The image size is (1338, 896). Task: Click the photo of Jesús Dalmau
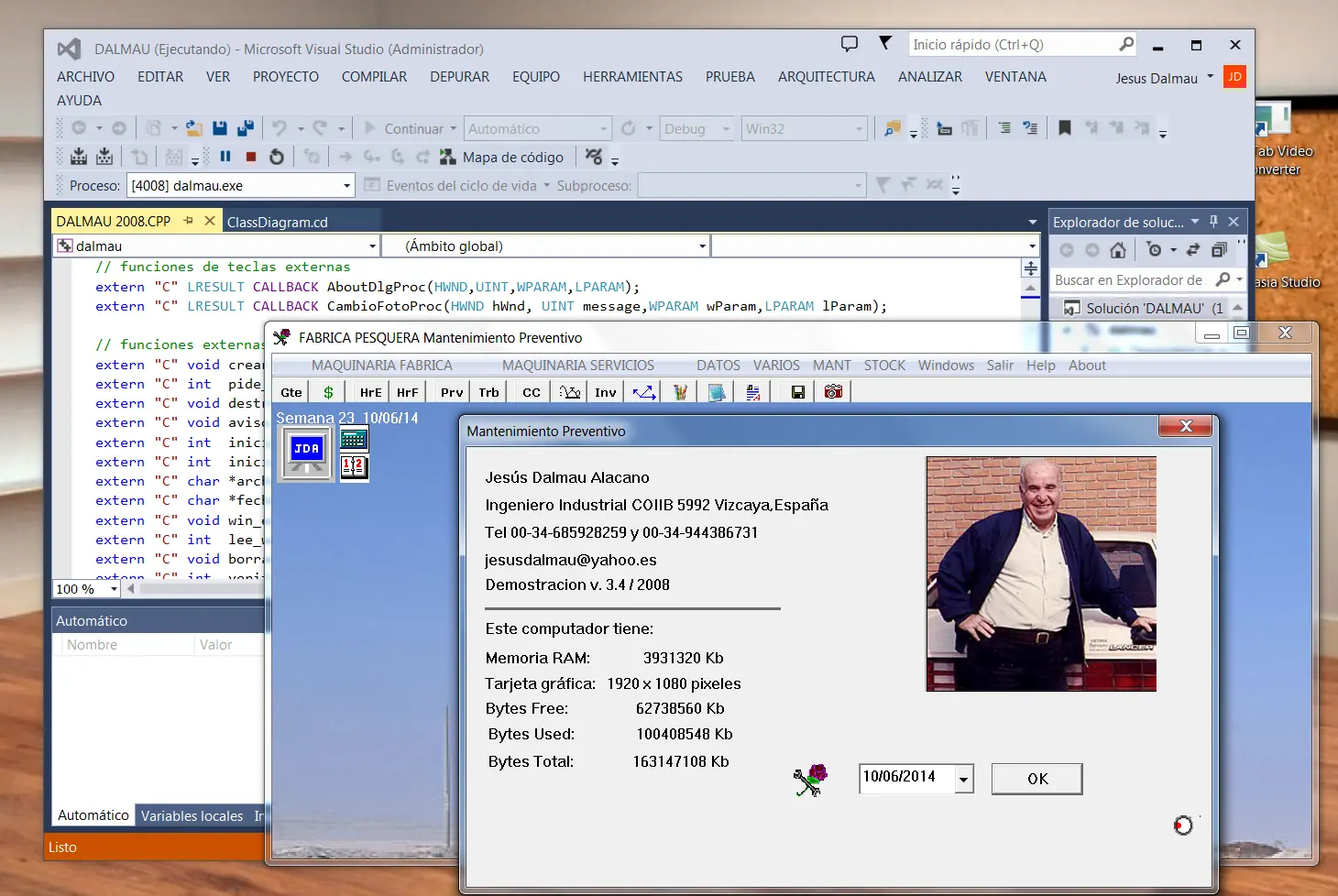pos(1041,574)
